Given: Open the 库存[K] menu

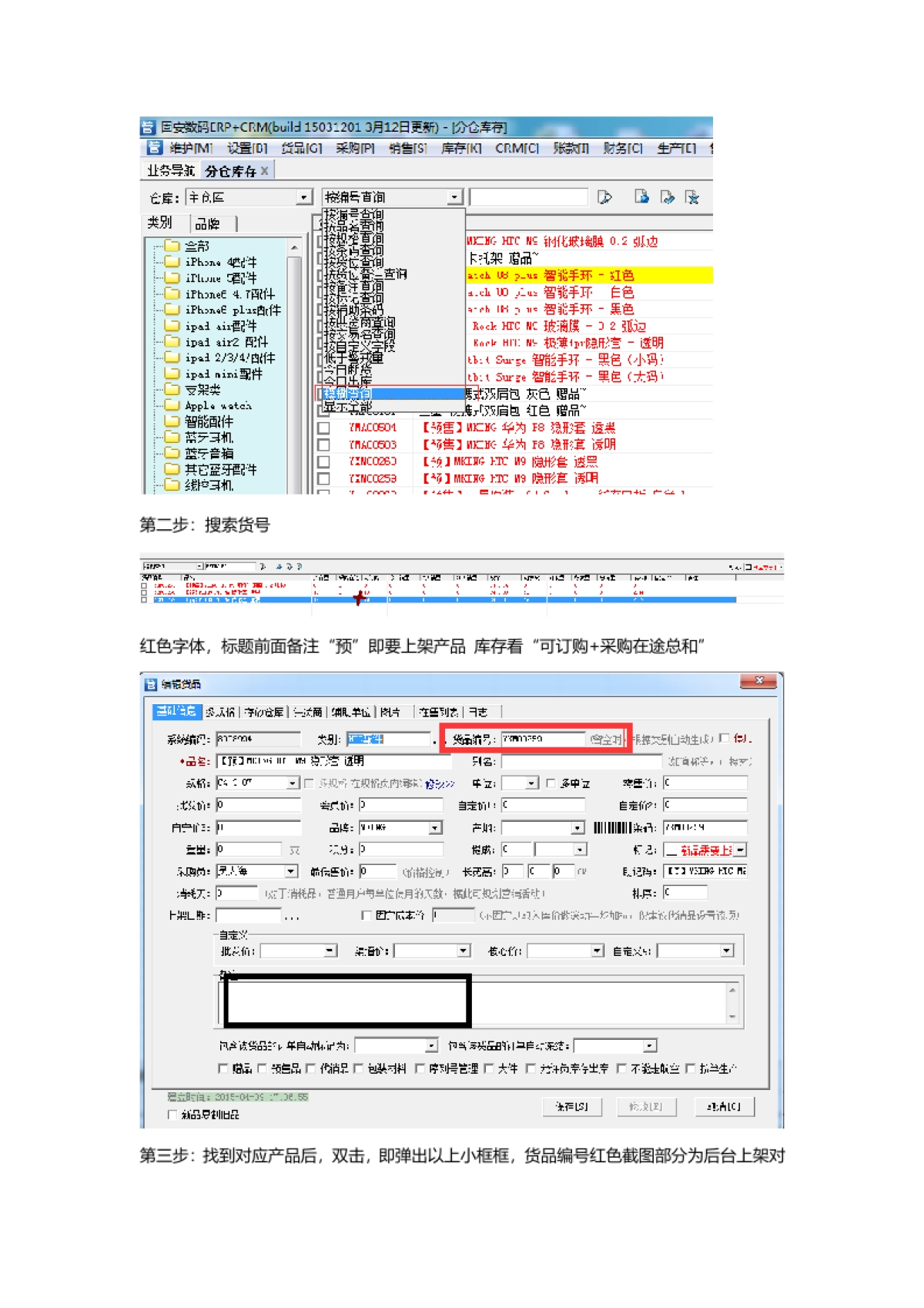Looking at the screenshot, I should (460, 148).
